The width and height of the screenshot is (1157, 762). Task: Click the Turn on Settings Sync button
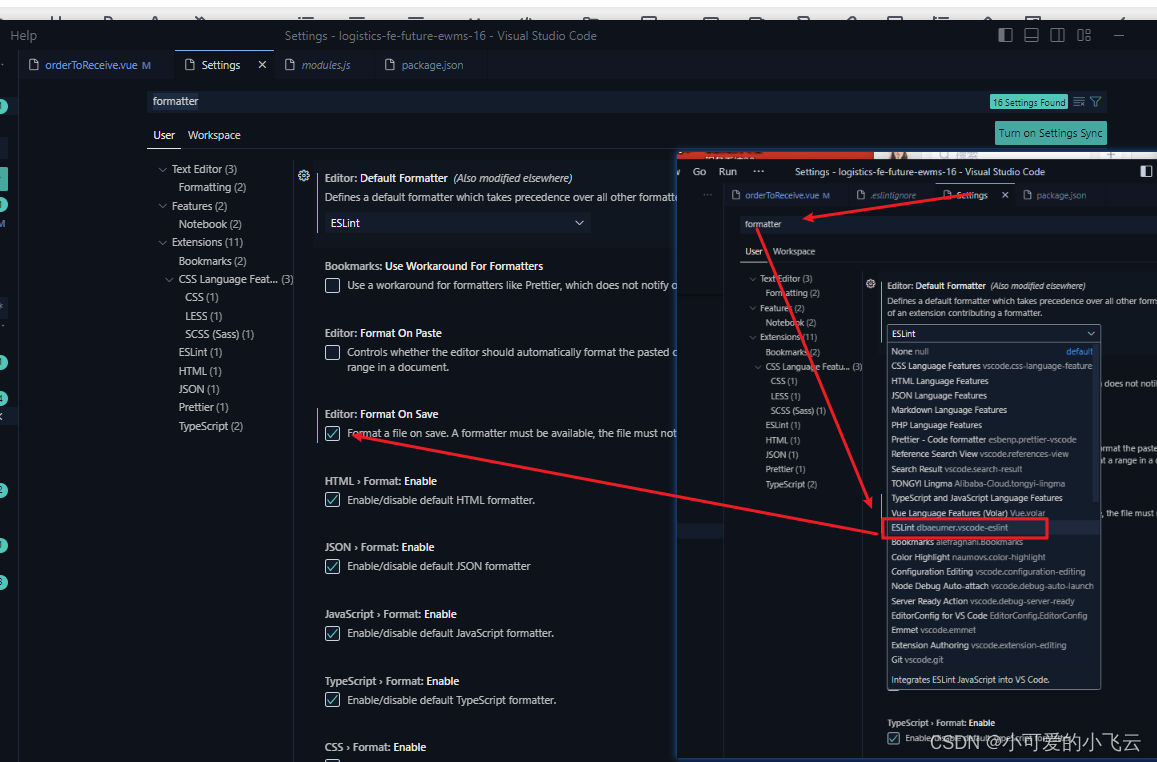click(1050, 132)
